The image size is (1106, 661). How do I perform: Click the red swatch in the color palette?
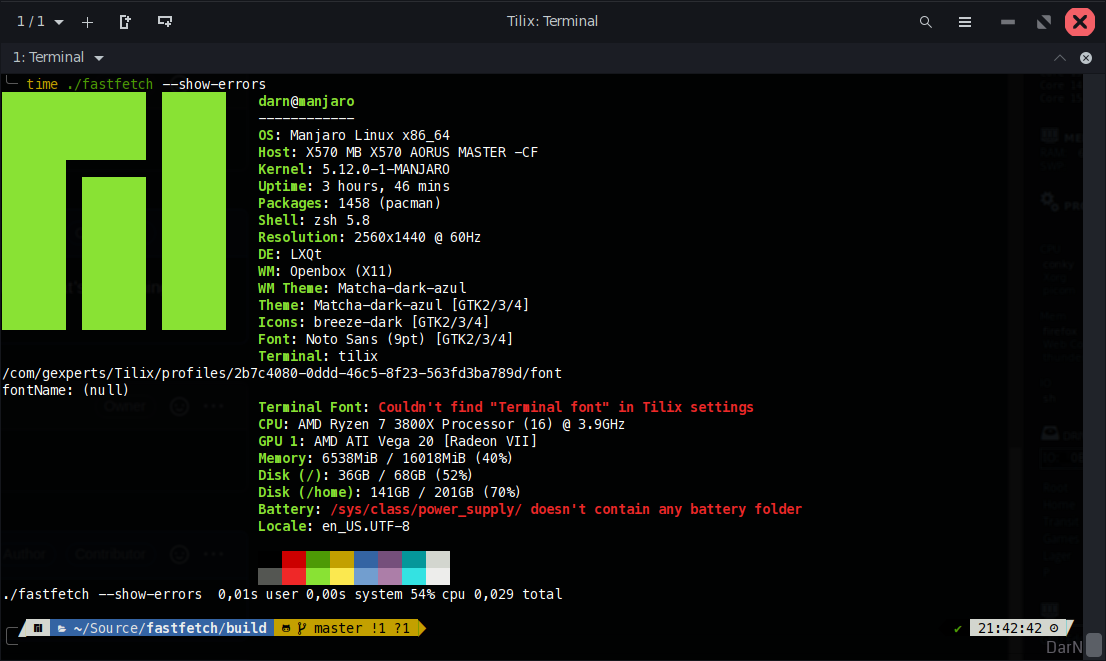coord(294,567)
